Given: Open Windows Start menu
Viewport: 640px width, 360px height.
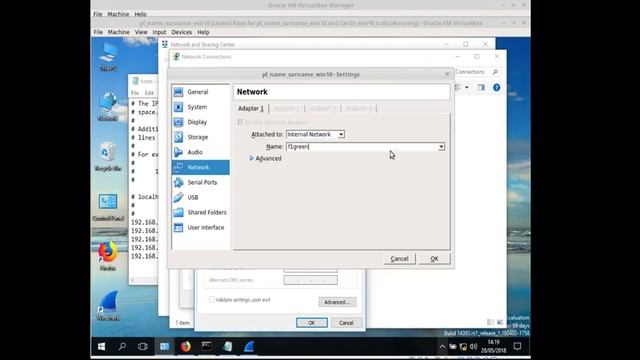Looking at the screenshot, I should pos(101,347).
